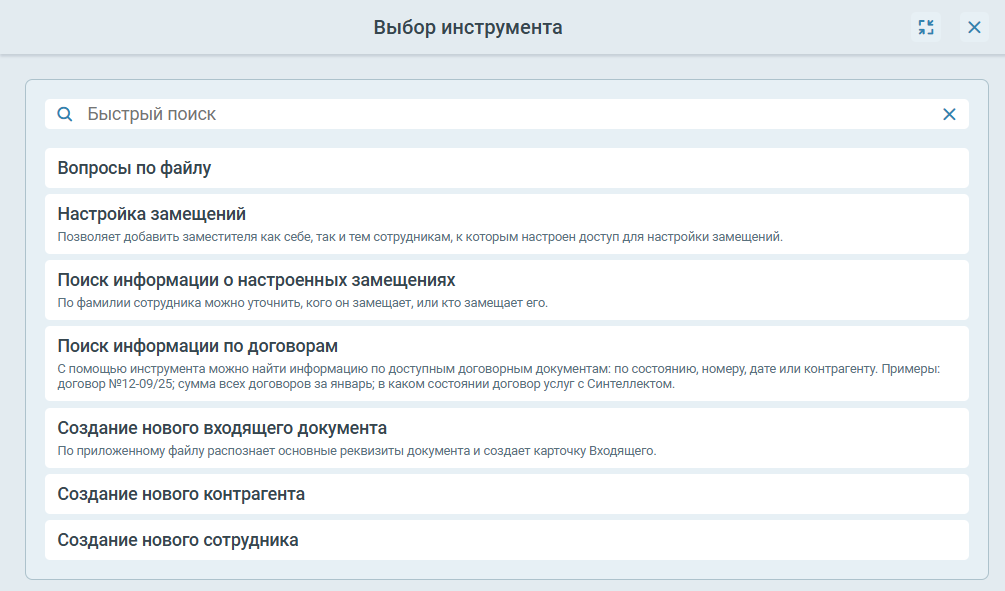Click description 'По фамилии сотрудника можно уточнить...'
This screenshot has width=1005, height=591.
tap(303, 303)
